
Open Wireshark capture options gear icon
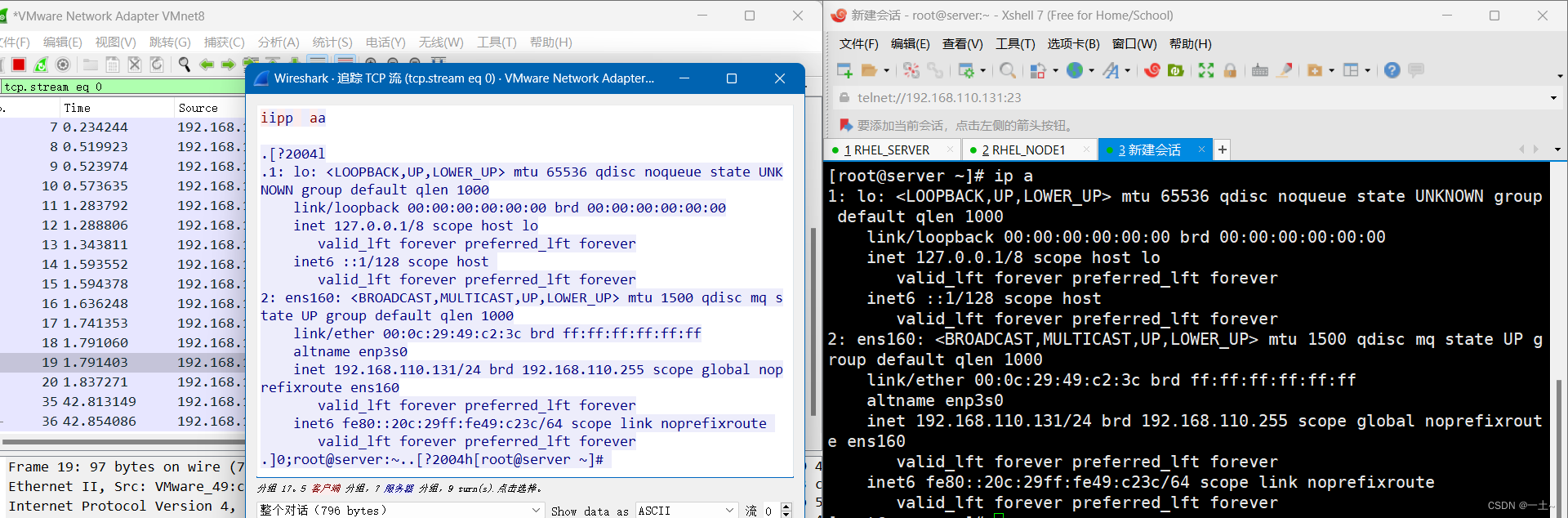pos(63,65)
